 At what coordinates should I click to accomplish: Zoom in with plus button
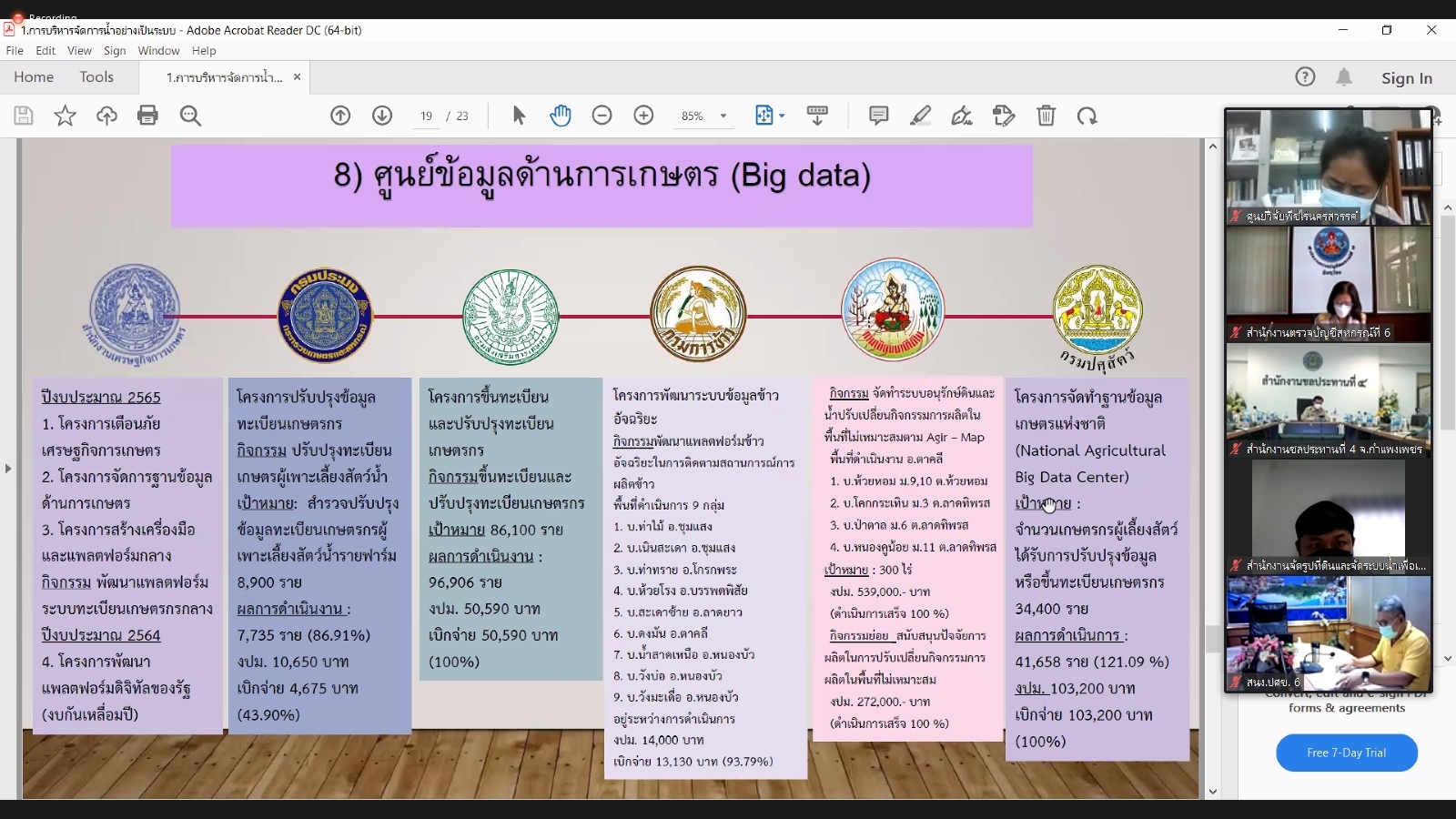[x=643, y=116]
